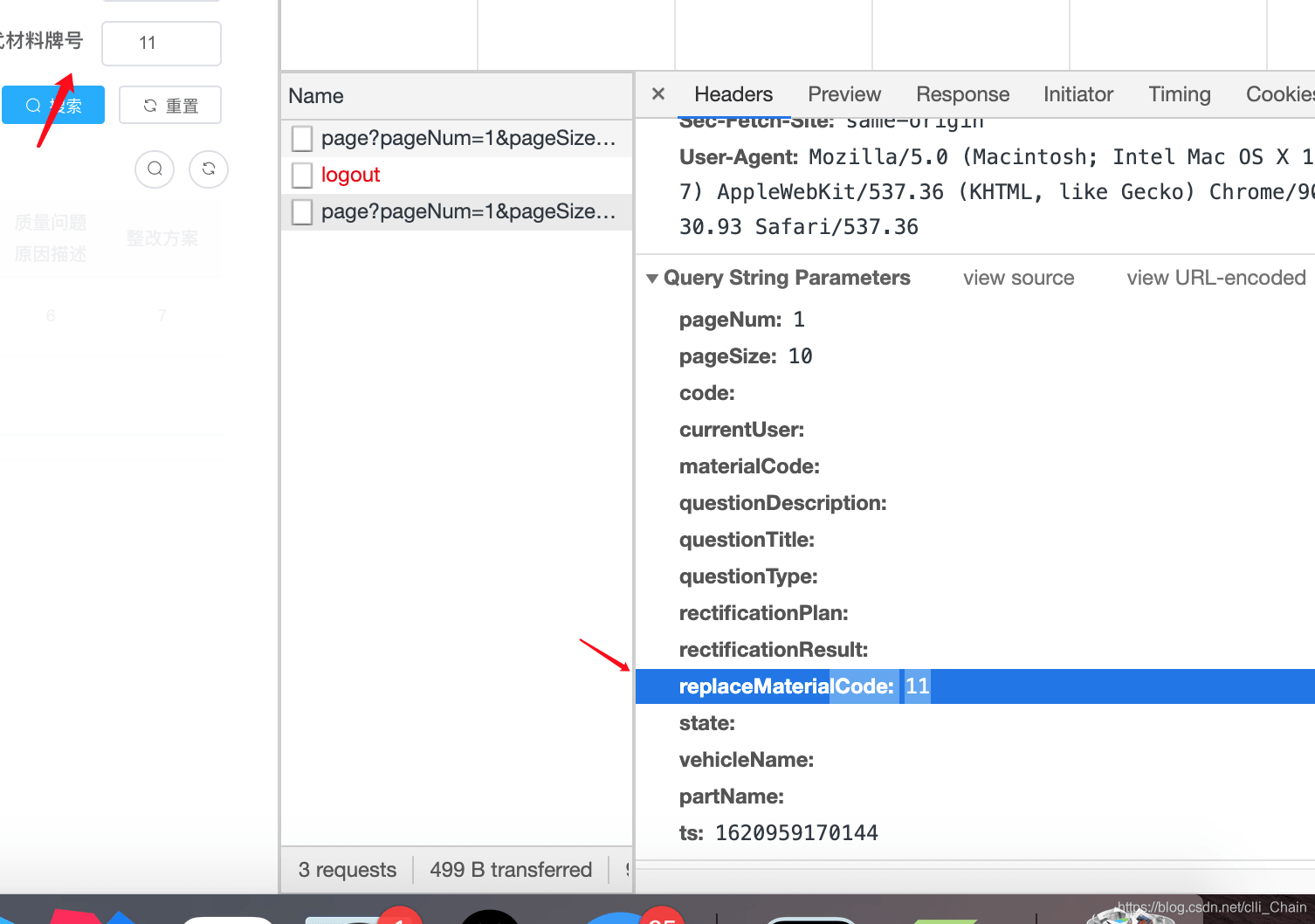Image resolution: width=1315 pixels, height=924 pixels.
Task: Click the materialCode parameter
Action: 749,466
